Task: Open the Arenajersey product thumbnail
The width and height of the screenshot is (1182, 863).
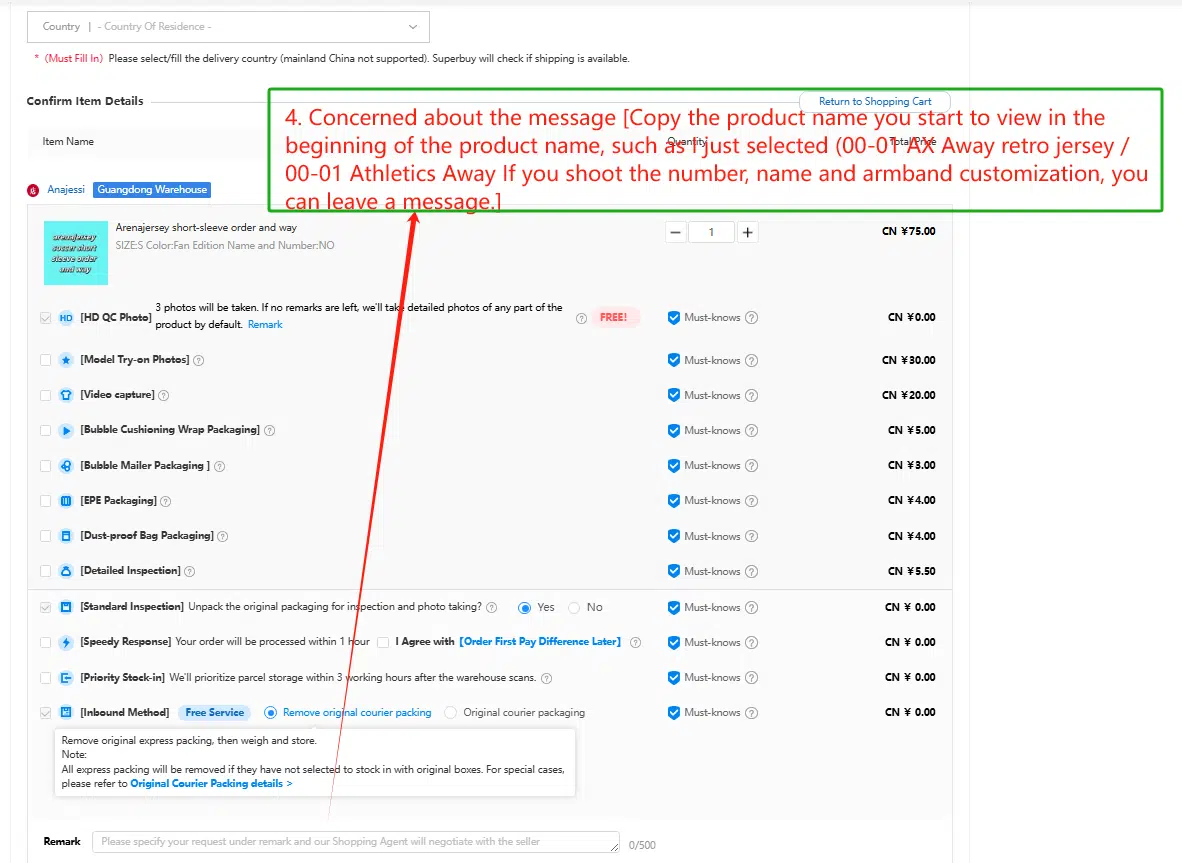Action: click(75, 252)
